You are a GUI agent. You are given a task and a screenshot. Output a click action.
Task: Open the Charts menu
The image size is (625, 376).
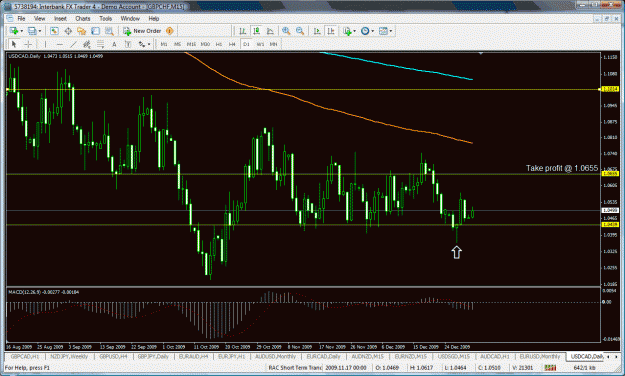click(x=83, y=18)
